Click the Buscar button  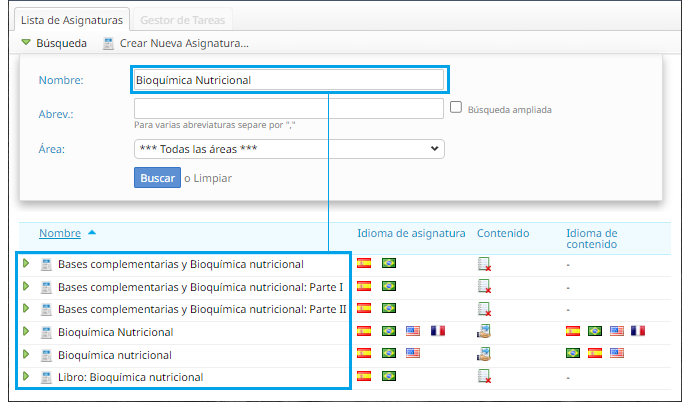(x=157, y=178)
